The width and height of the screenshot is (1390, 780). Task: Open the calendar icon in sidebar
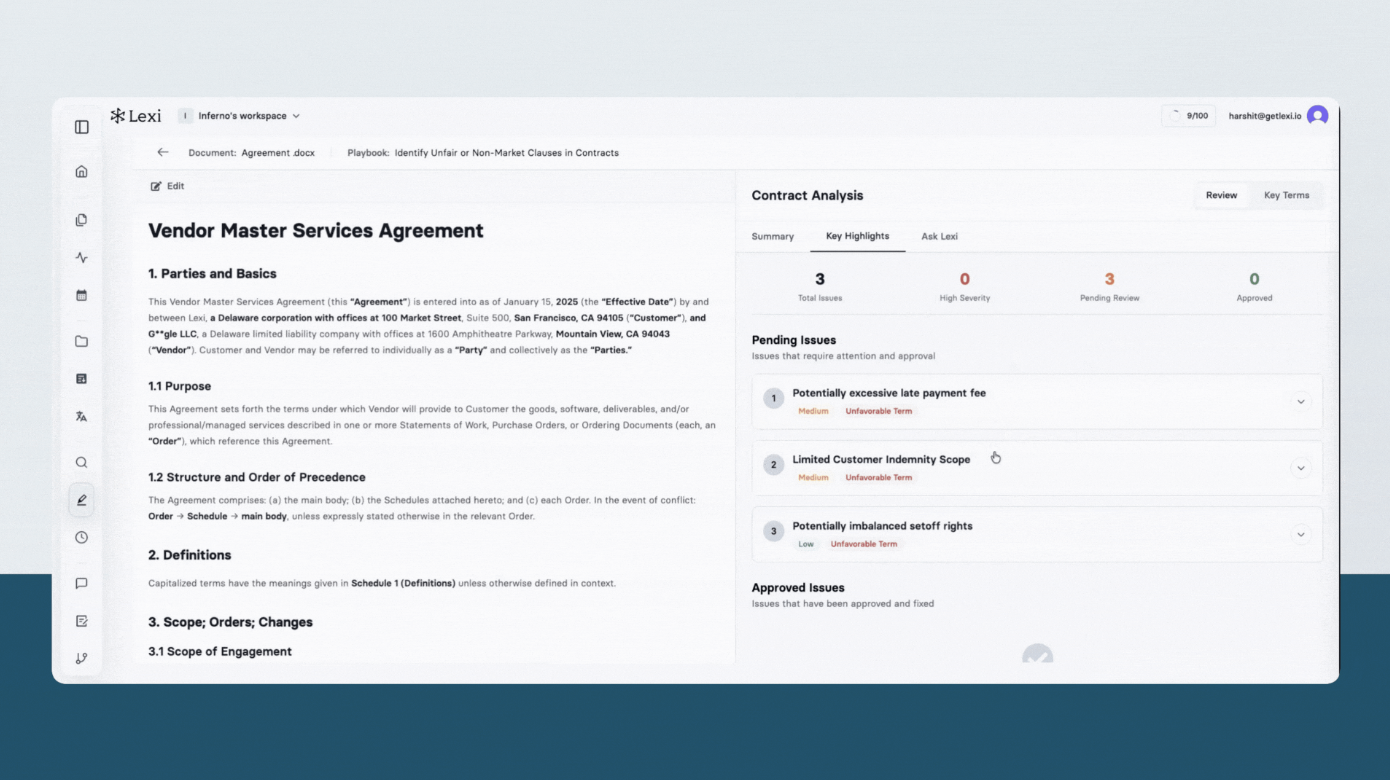[x=82, y=296]
